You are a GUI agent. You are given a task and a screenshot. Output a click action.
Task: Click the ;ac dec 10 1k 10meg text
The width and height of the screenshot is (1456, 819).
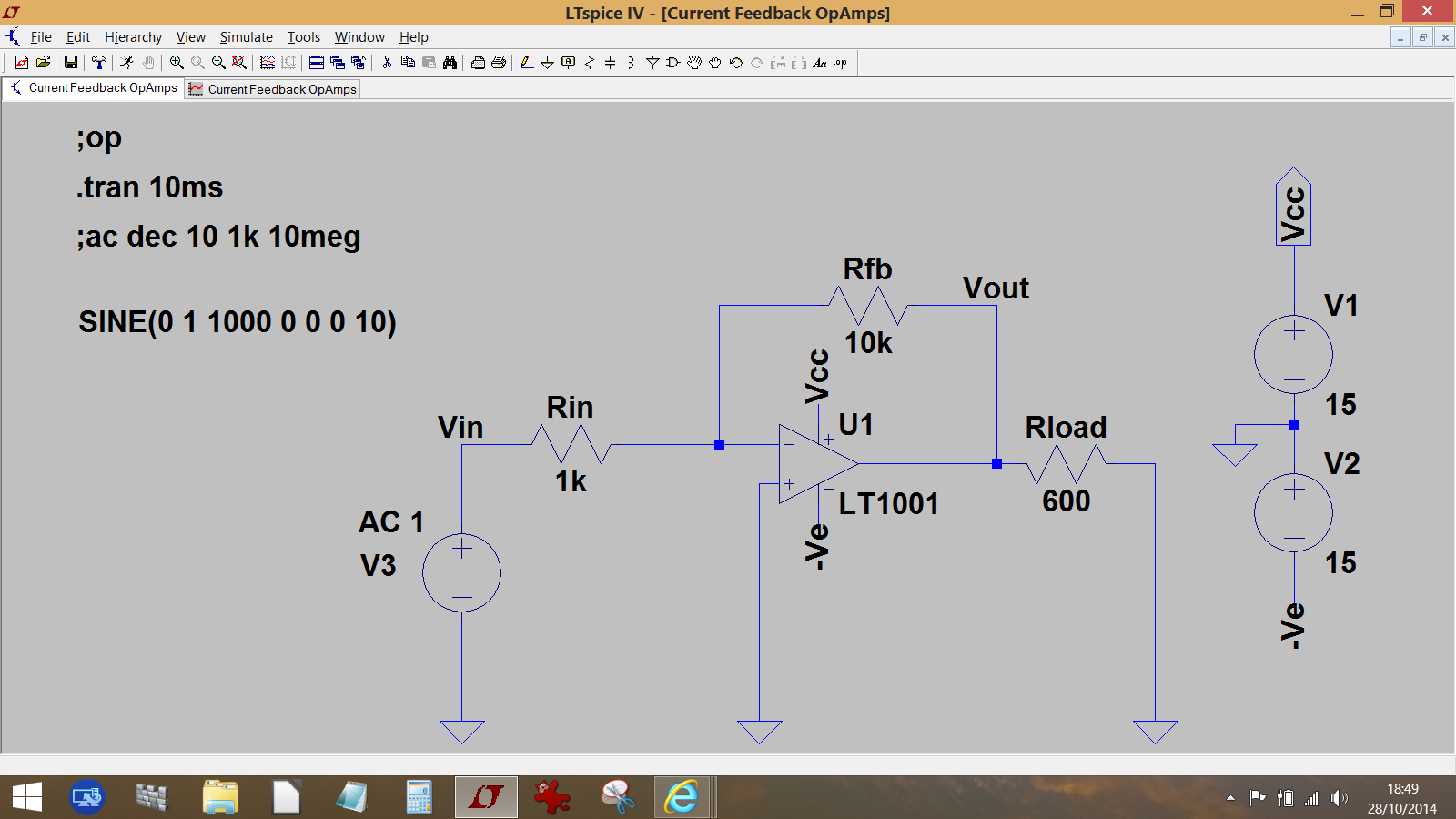(x=219, y=238)
